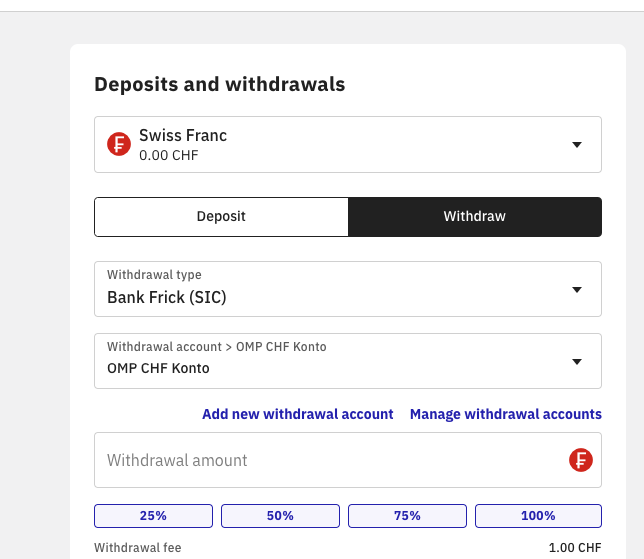Click the 1.00 CHF fee value
Screen dimensions: 644x559
pos(575,548)
